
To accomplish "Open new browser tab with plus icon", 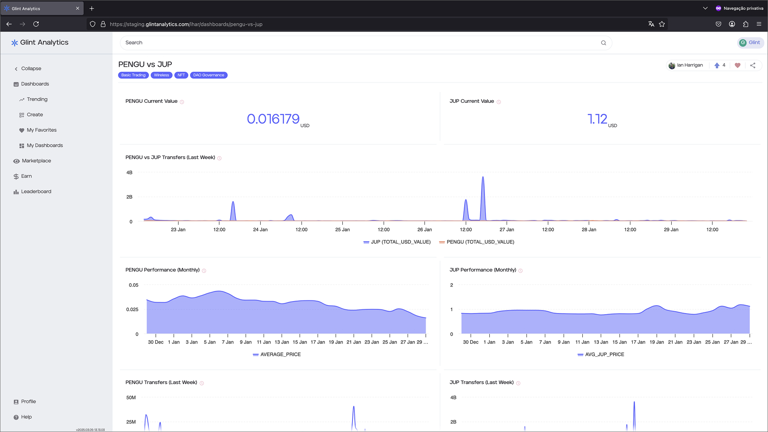I will (92, 8).
